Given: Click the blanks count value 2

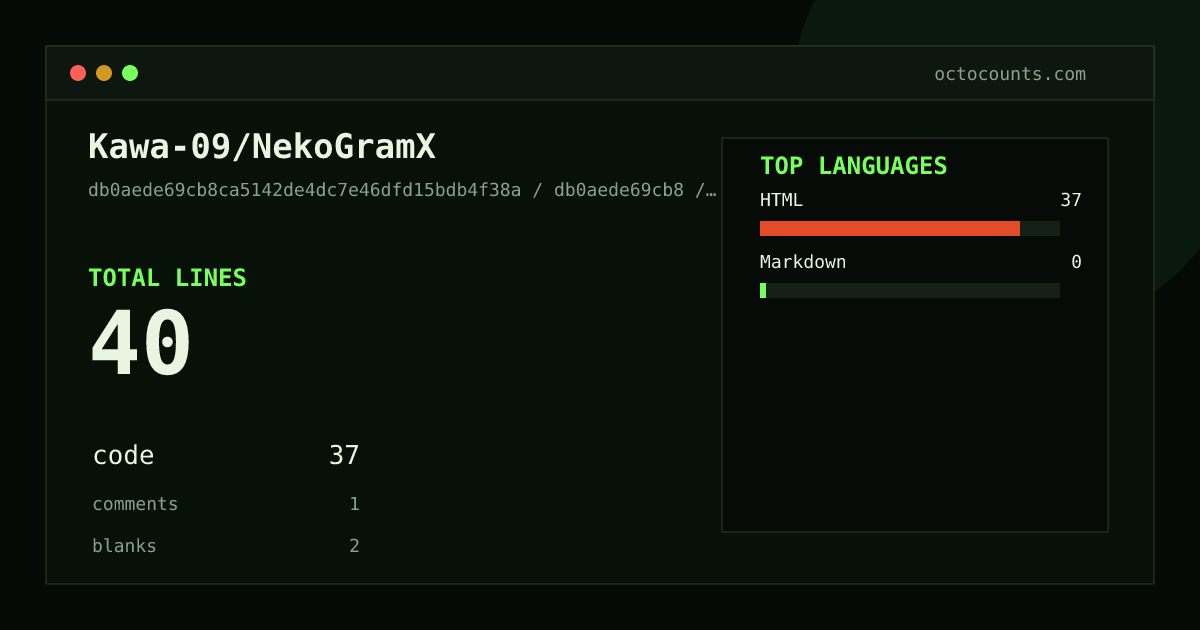Looking at the screenshot, I should [354, 546].
